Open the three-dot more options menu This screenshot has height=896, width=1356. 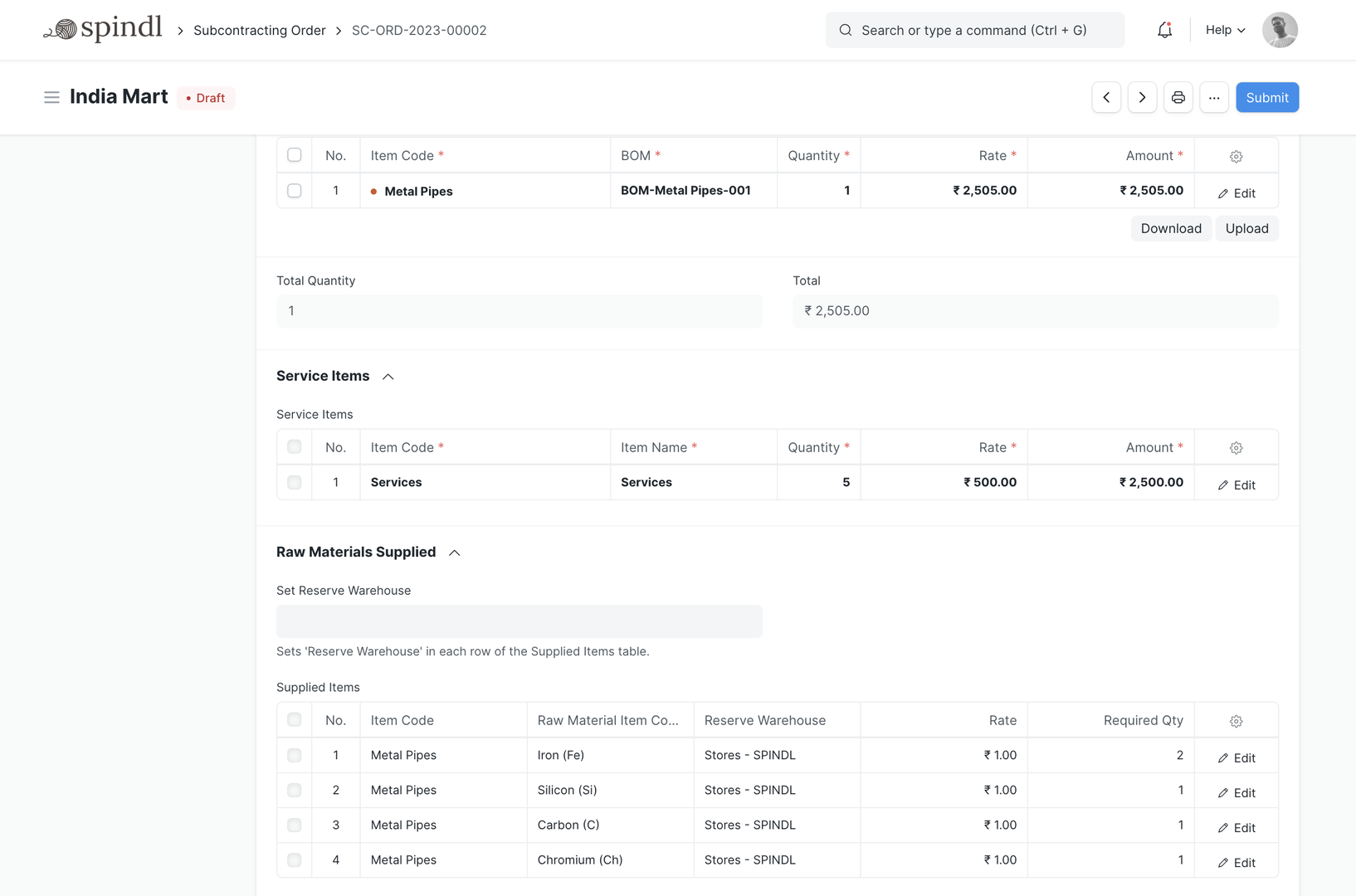tap(1213, 98)
